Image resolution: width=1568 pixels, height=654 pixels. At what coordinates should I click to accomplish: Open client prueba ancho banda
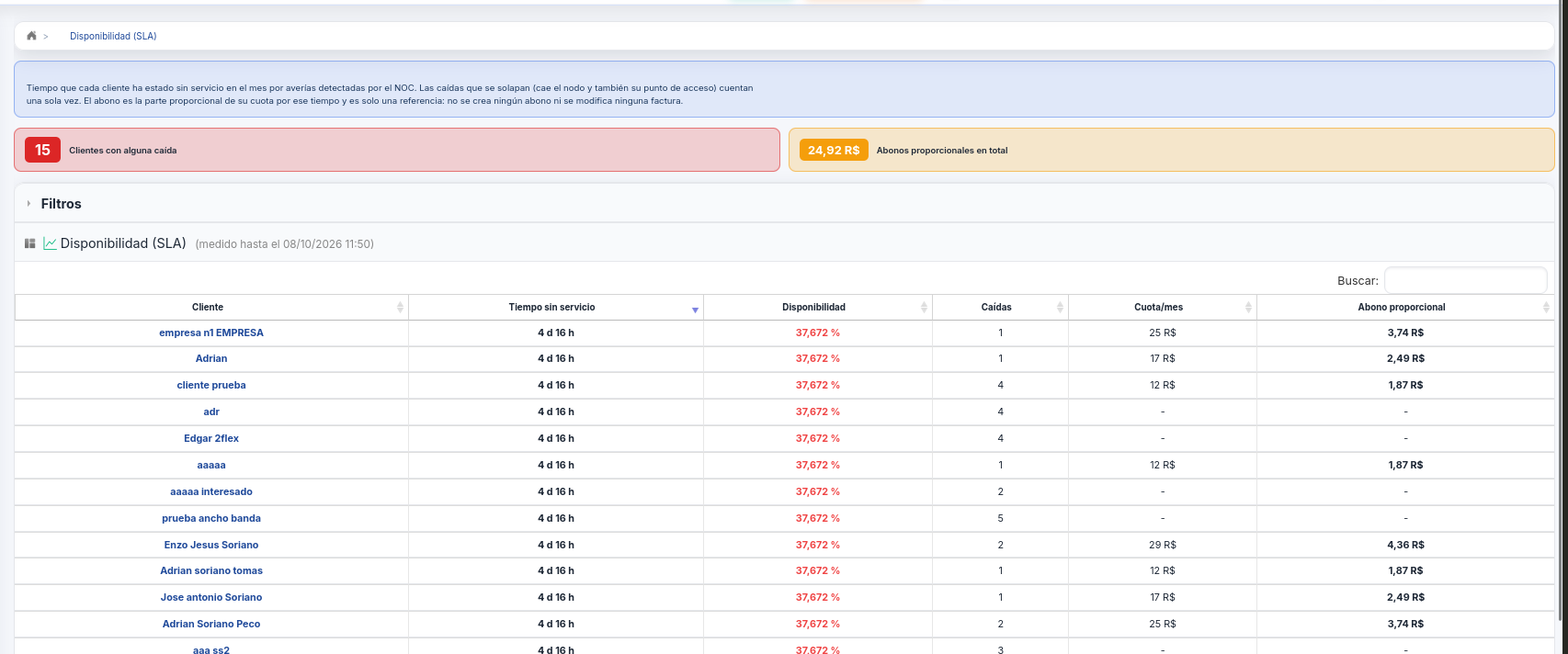[x=211, y=518]
